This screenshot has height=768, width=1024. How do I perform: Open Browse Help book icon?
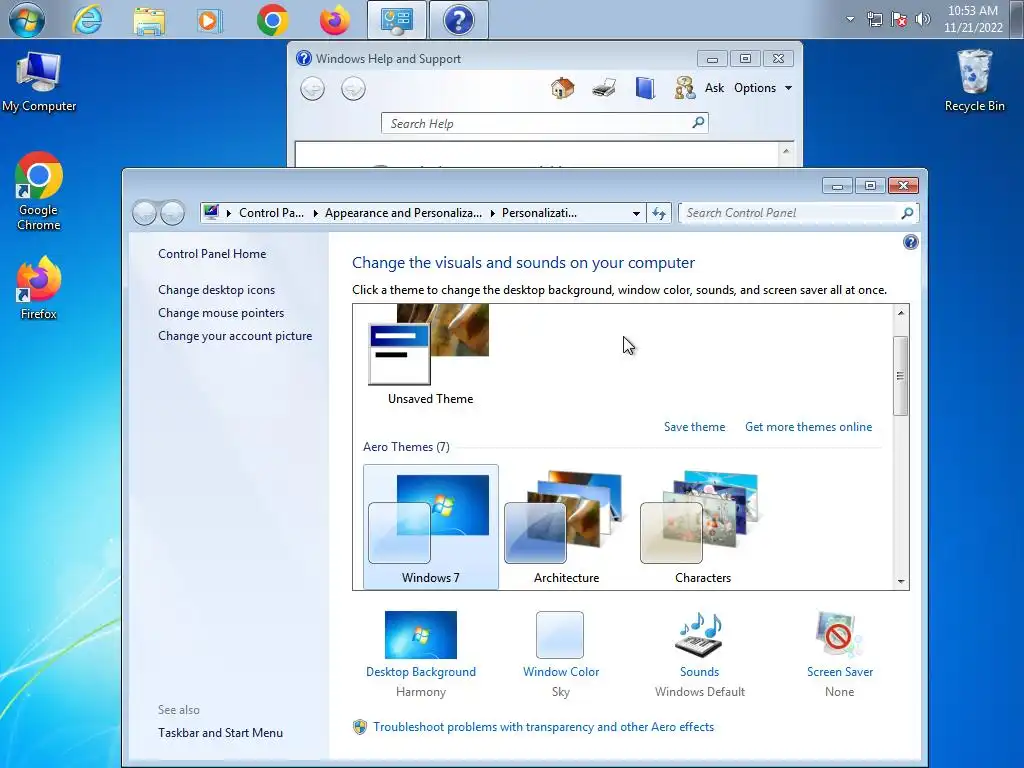coord(645,88)
